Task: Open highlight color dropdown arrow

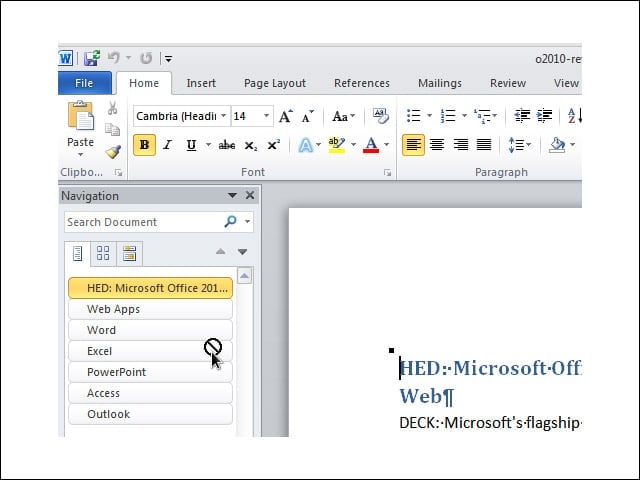Action: click(353, 144)
